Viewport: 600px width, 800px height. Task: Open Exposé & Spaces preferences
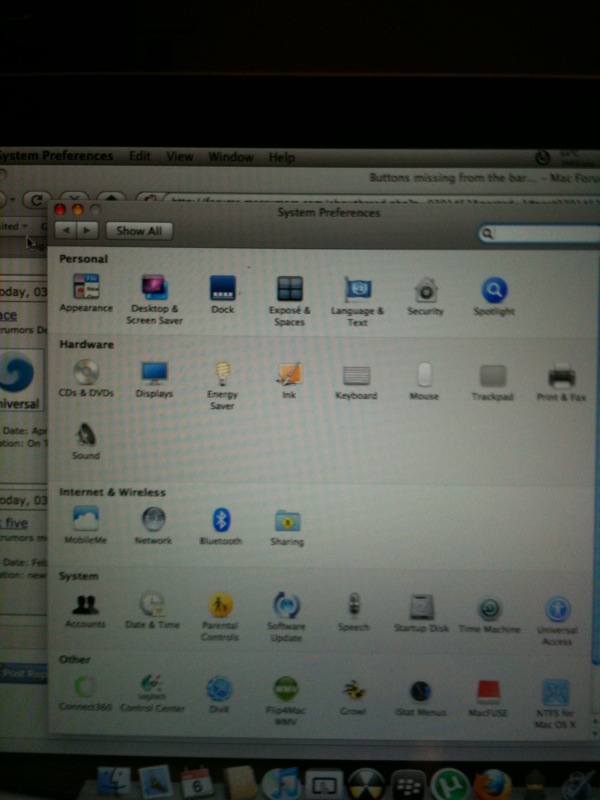[289, 301]
